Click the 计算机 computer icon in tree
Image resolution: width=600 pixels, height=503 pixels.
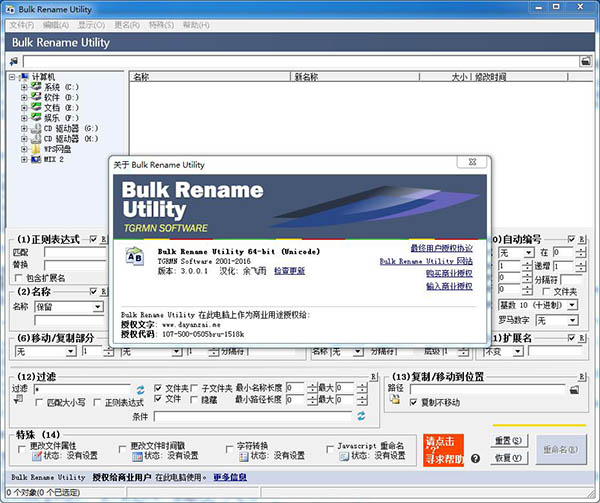pos(24,77)
